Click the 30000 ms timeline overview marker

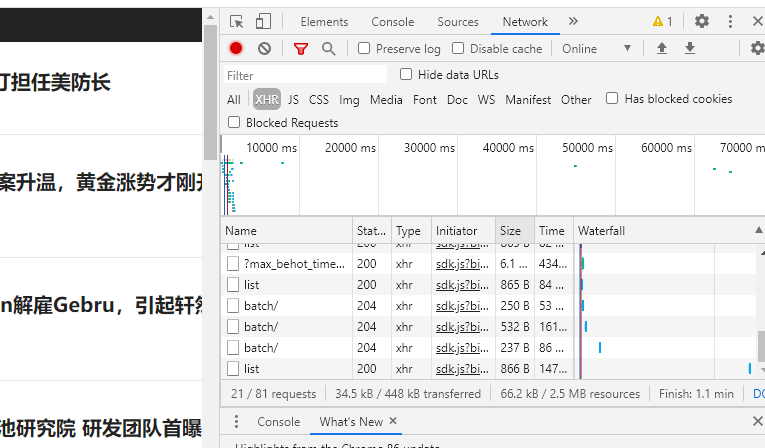click(x=429, y=147)
